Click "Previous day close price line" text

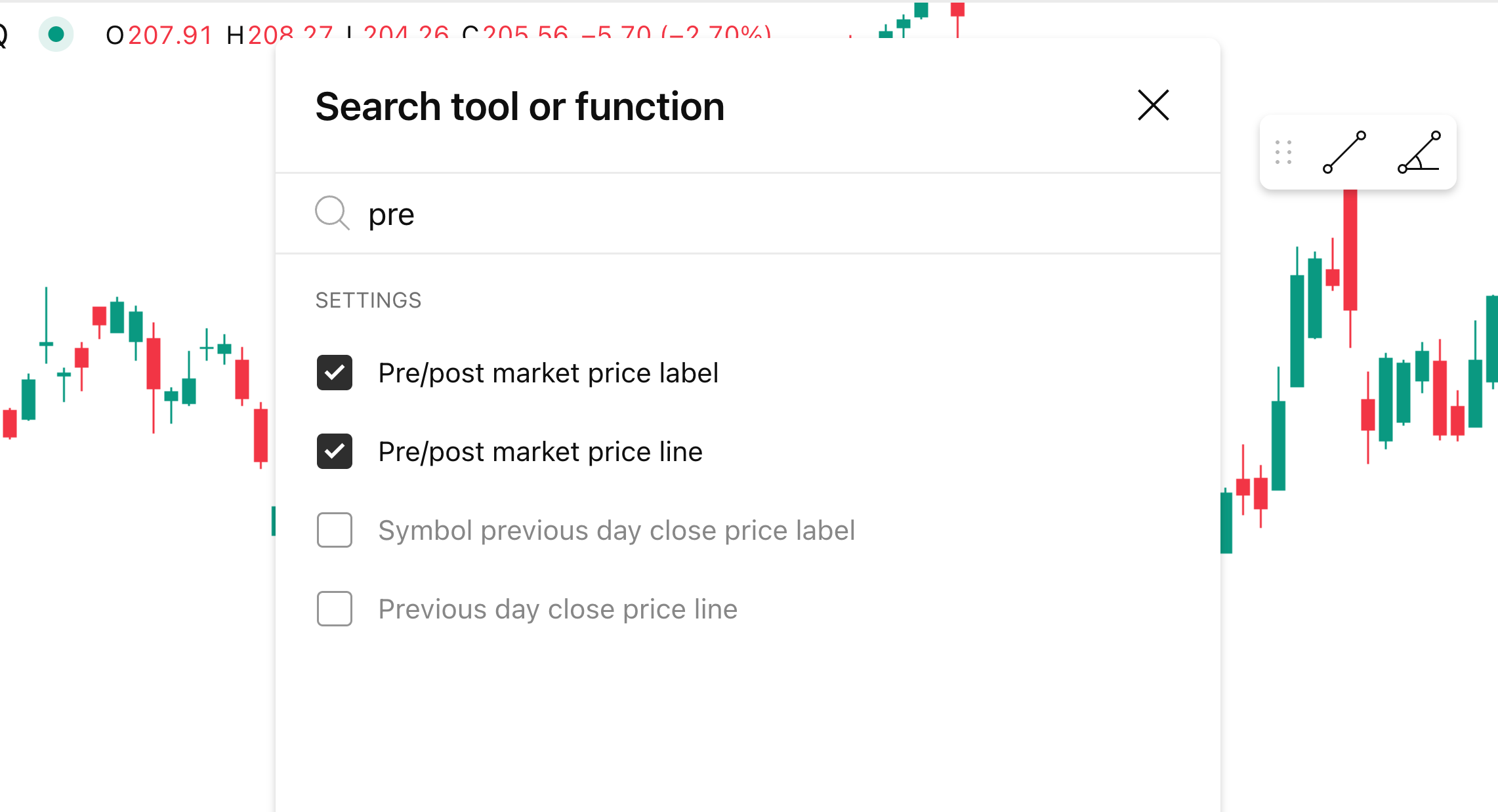(558, 609)
